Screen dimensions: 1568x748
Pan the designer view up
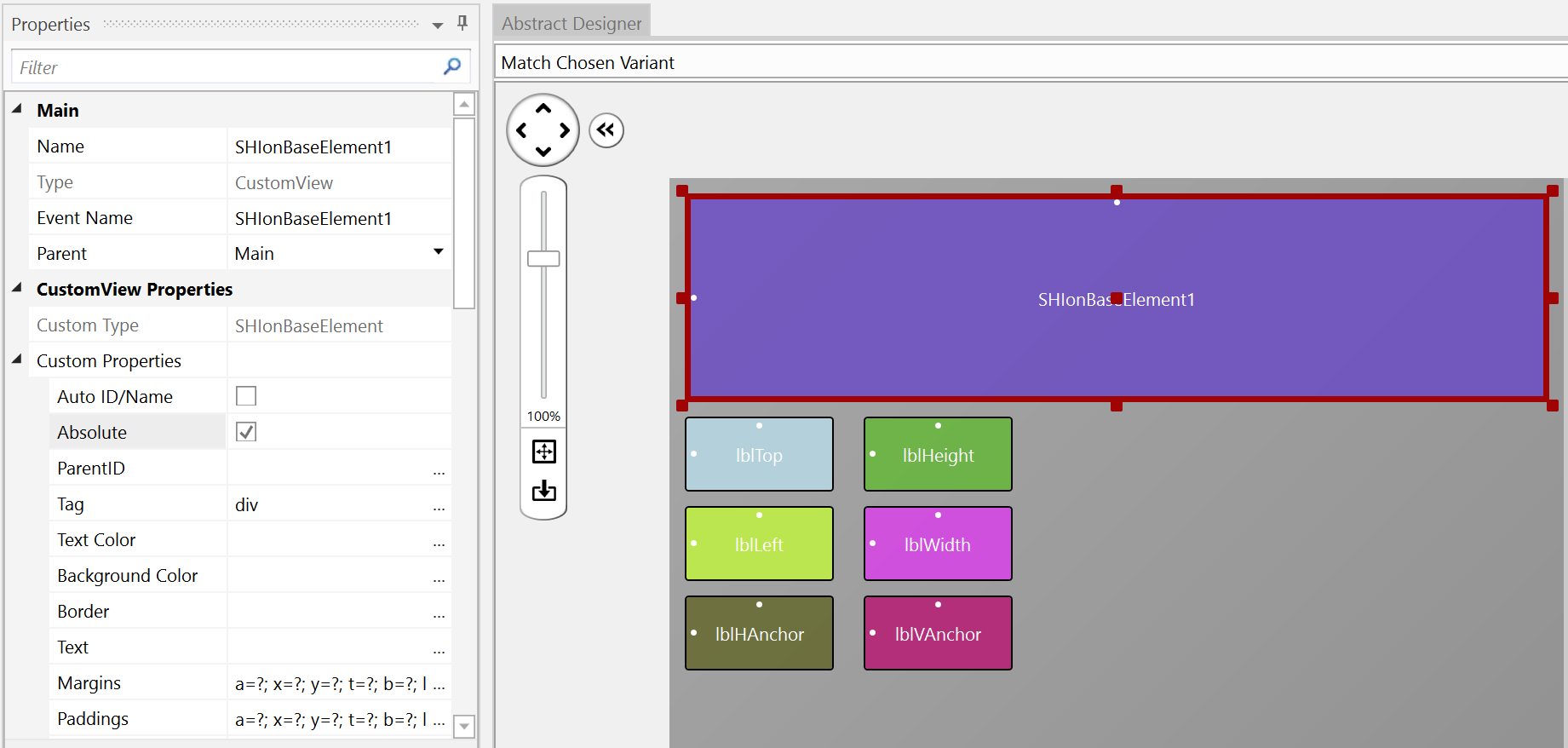(x=543, y=108)
